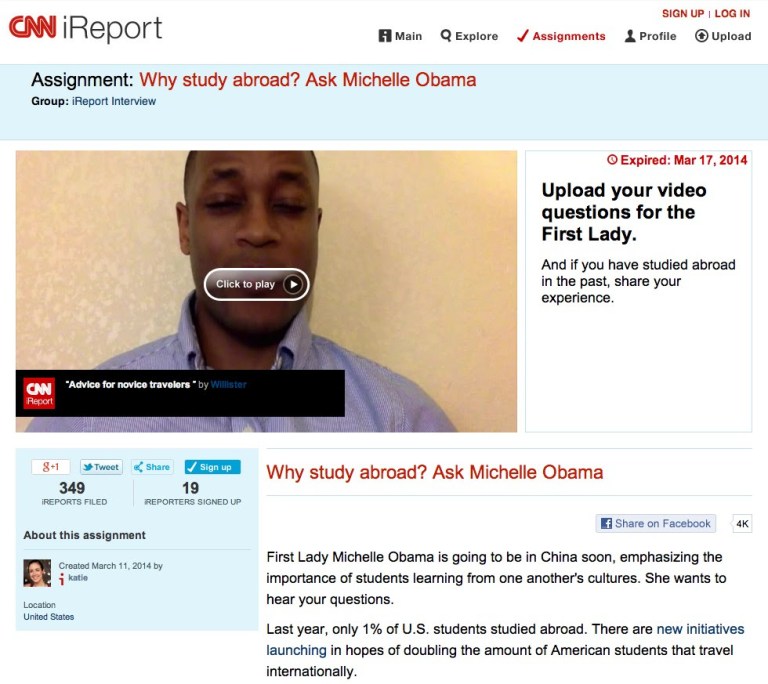
Task: Click Share on Facebook button
Action: tap(655, 523)
